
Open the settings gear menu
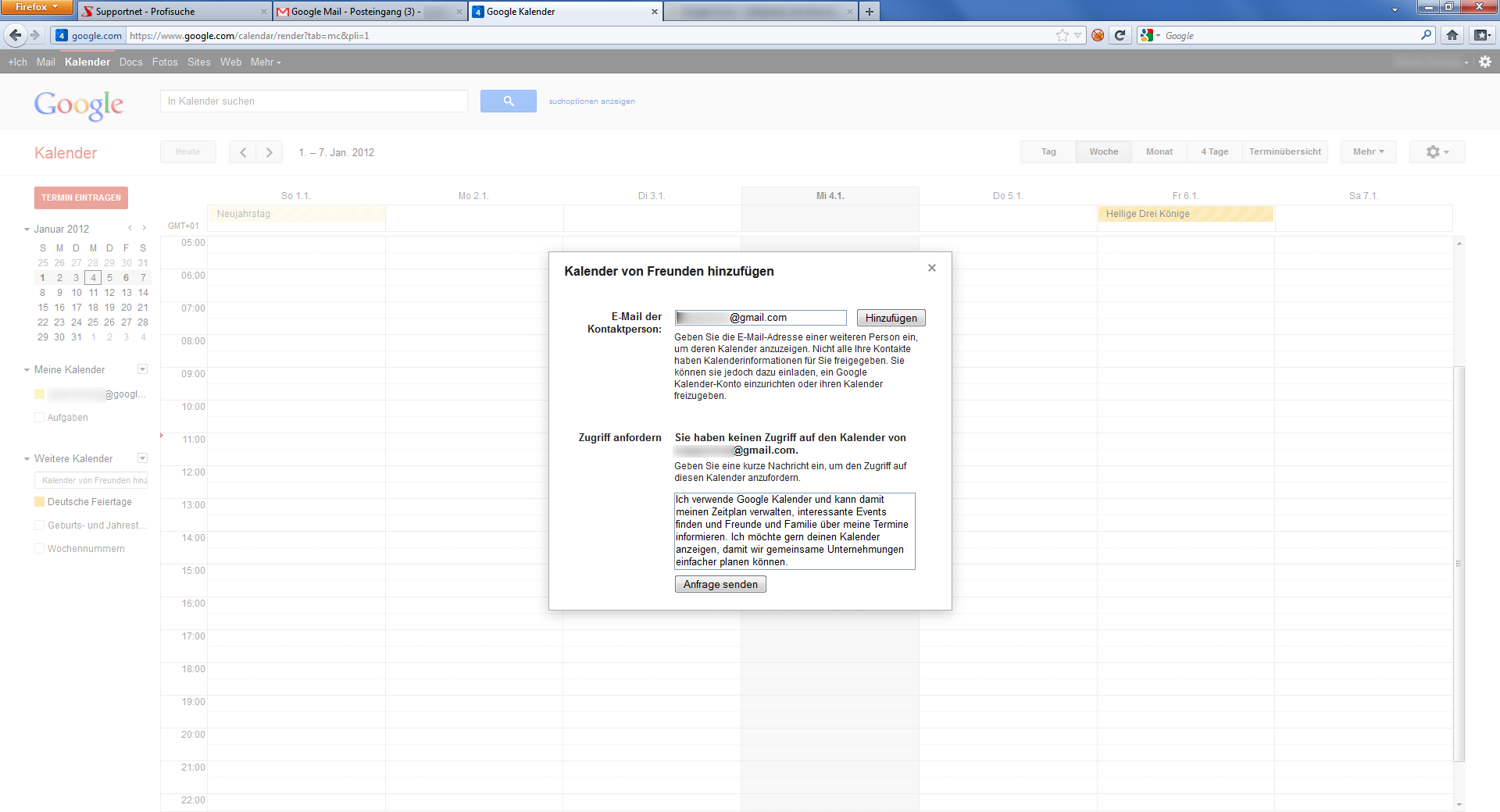click(1436, 151)
